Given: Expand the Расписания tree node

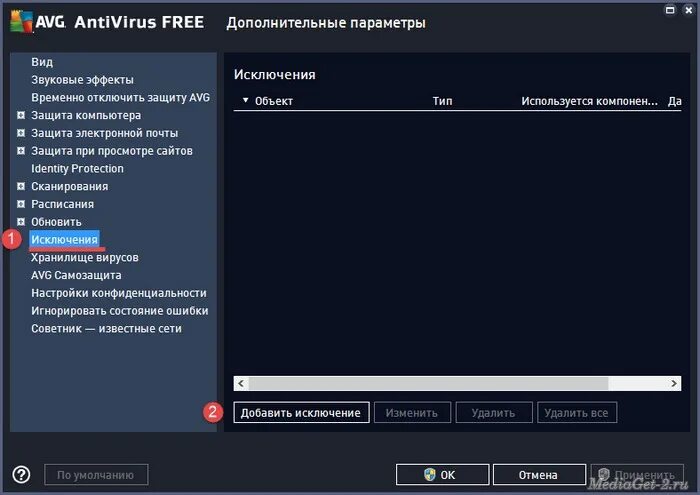Looking at the screenshot, I should click(21, 204).
